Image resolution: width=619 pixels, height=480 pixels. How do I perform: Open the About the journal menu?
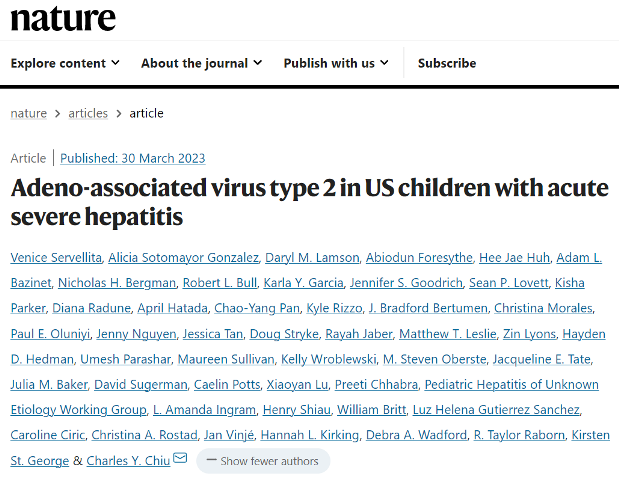(202, 63)
